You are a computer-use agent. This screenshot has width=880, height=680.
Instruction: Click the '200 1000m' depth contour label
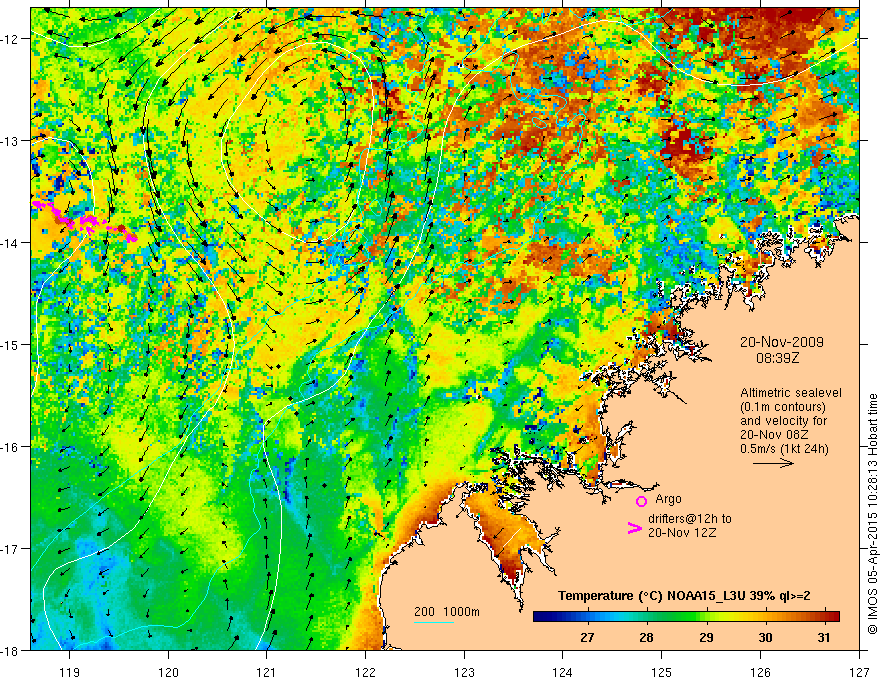(447, 612)
